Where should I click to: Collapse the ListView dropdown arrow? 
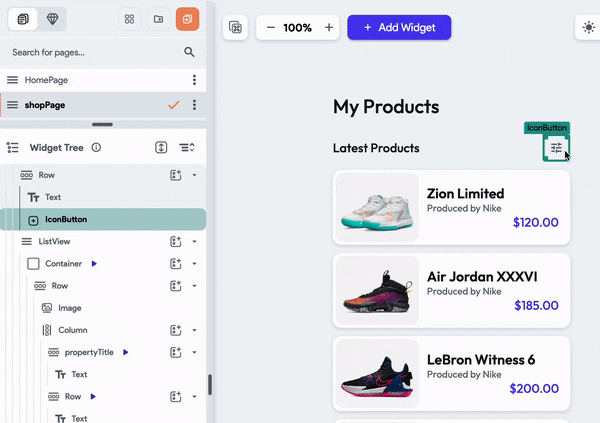tap(194, 242)
